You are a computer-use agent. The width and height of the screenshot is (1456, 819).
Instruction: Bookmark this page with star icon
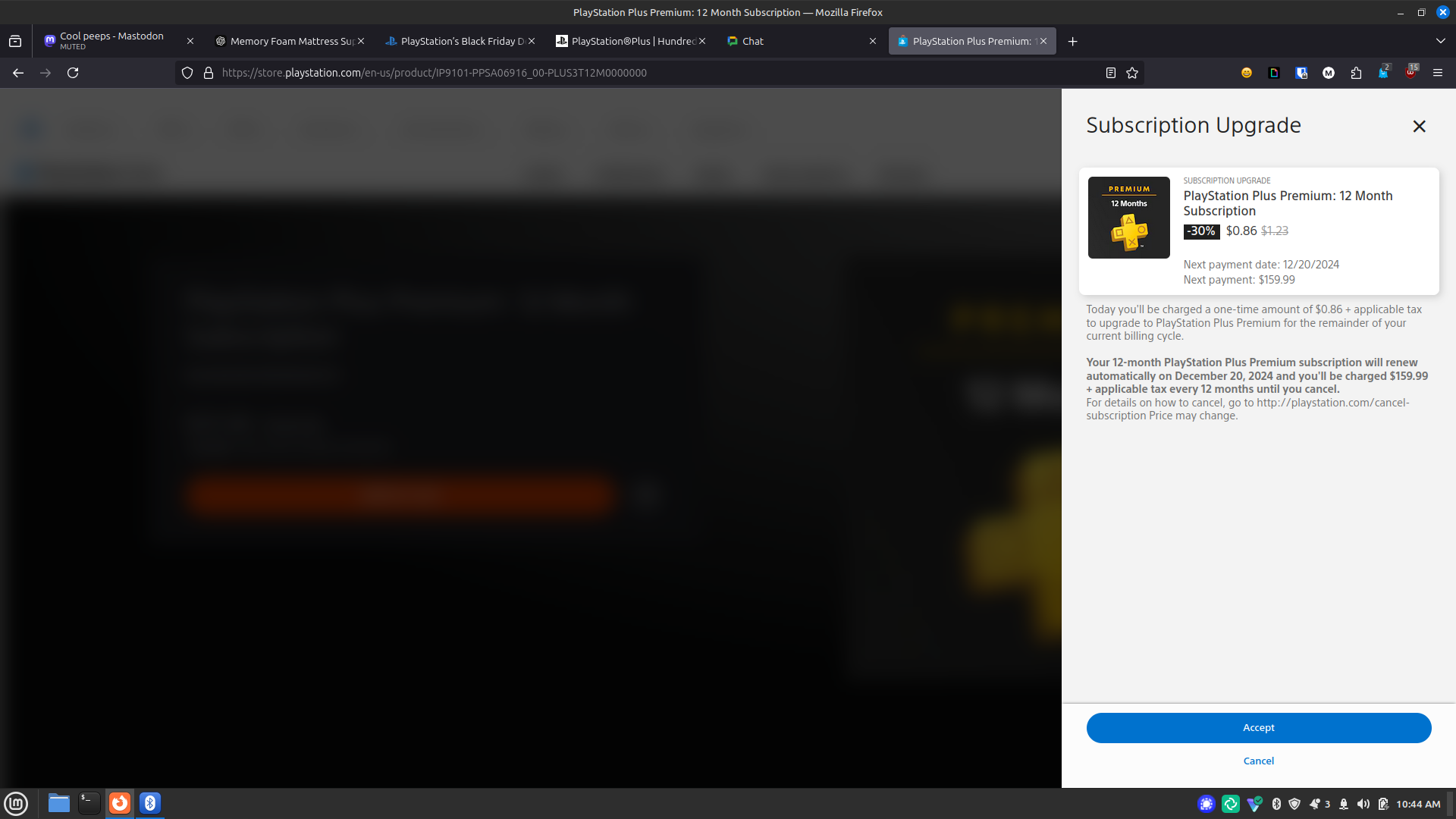pos(1132,73)
